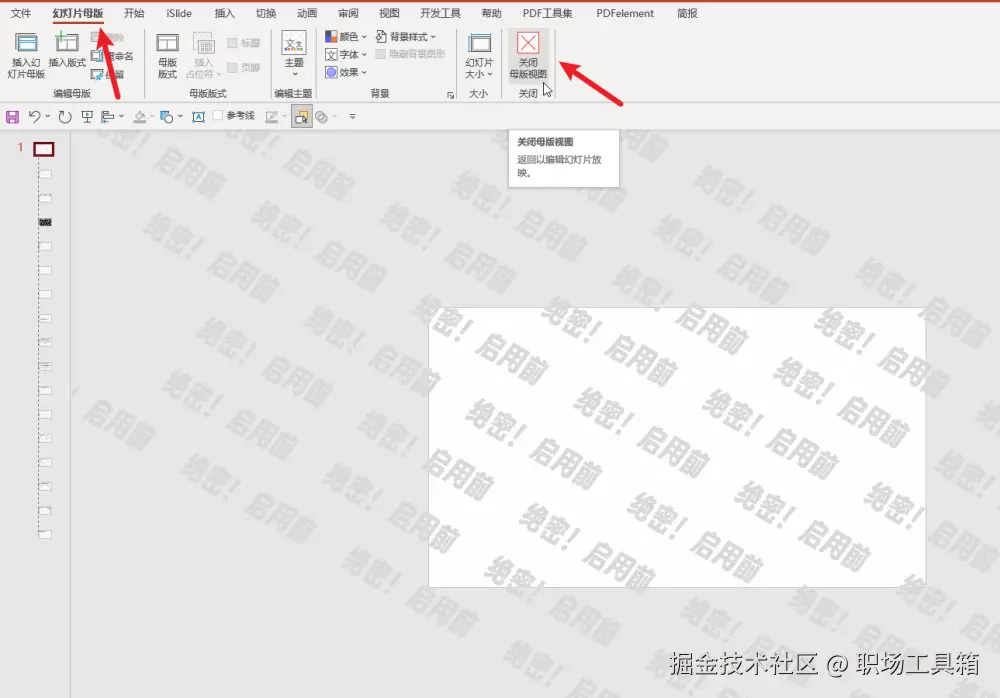Toggle the Guides (参考线) checkbox
This screenshot has height=698, width=1000.
coord(217,115)
